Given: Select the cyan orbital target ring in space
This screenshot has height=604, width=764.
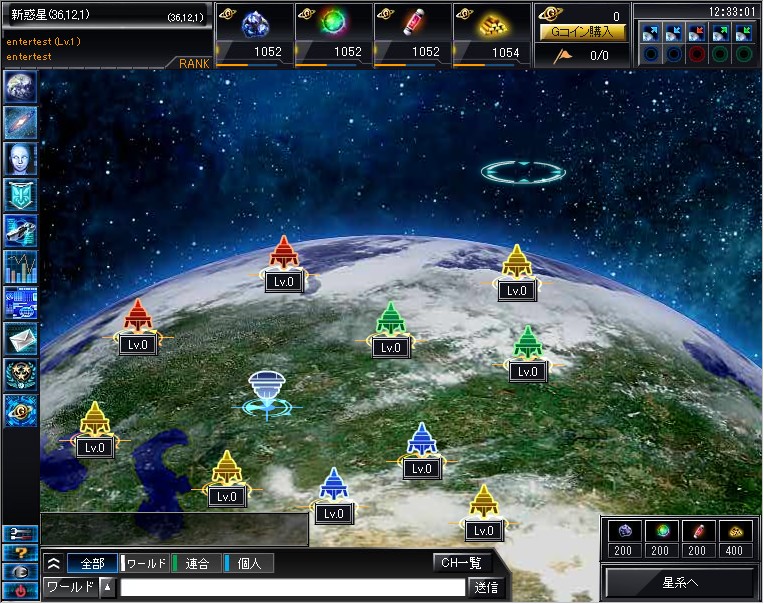Looking at the screenshot, I should (523, 172).
